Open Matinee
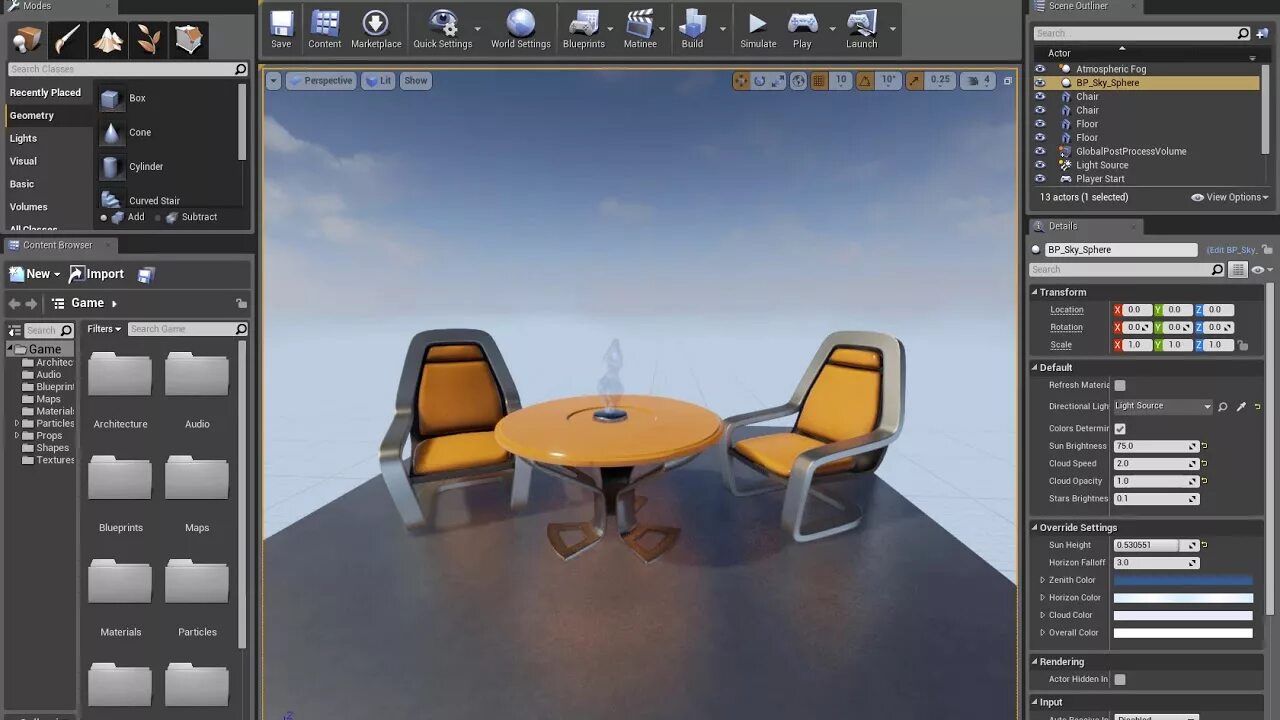 click(x=640, y=29)
